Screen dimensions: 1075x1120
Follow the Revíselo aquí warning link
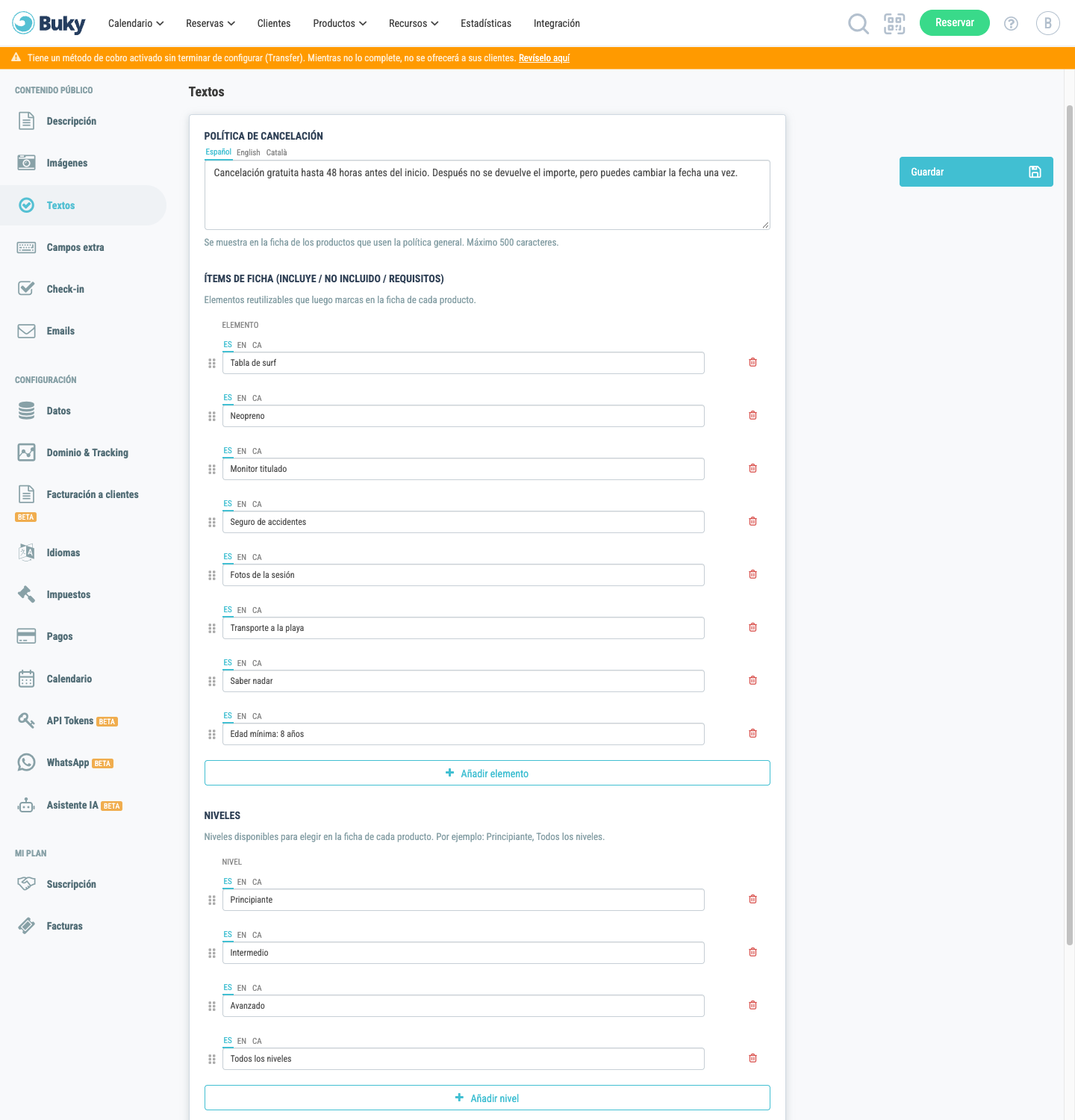click(544, 58)
